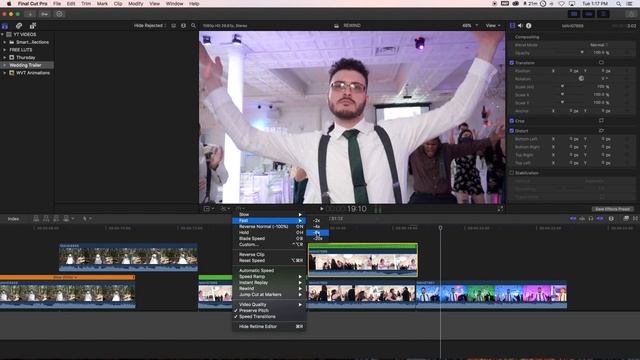Open the viewer View options dropdown
The image size is (640, 360).
click(493, 26)
